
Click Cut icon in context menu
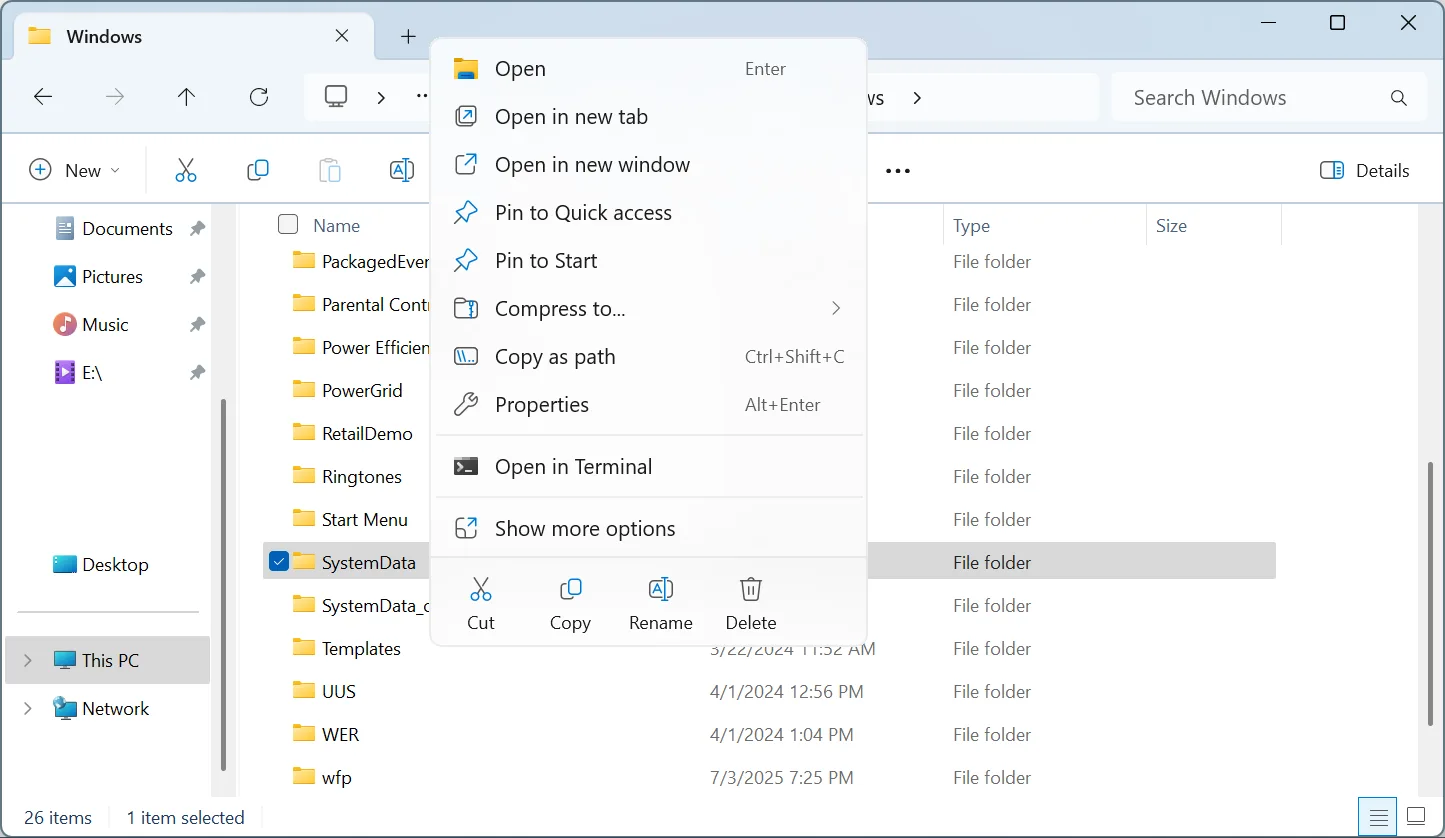point(481,589)
